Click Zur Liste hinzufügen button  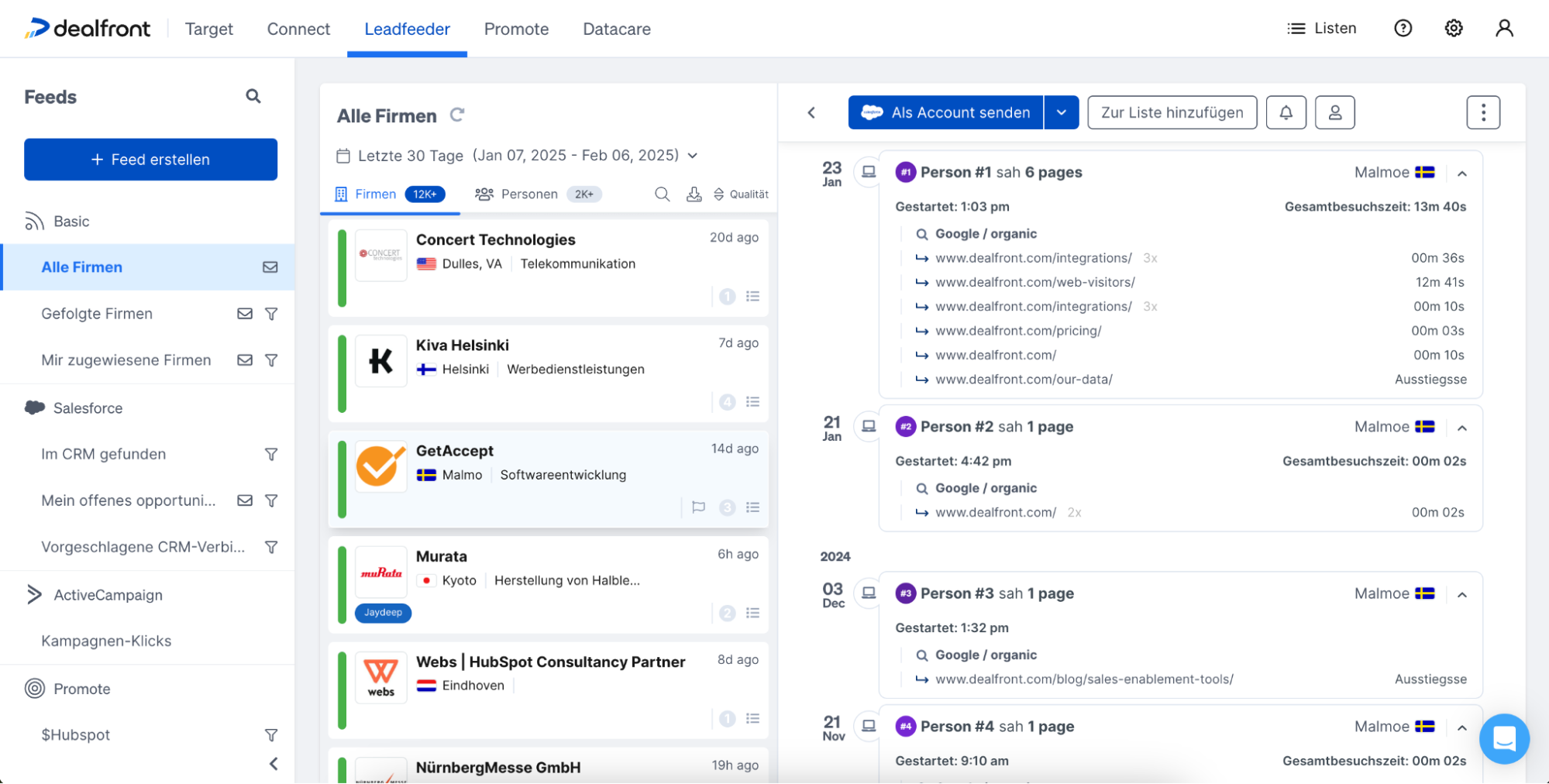click(1172, 112)
